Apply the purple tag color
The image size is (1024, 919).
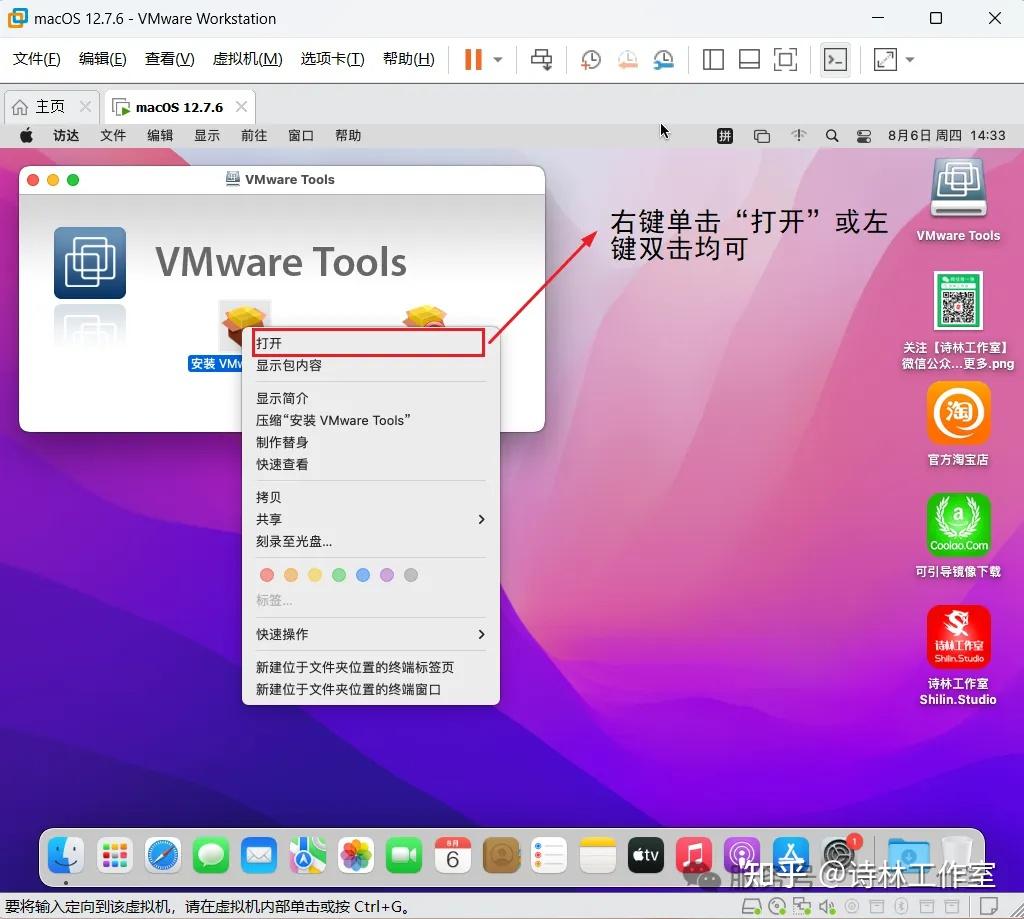click(387, 575)
